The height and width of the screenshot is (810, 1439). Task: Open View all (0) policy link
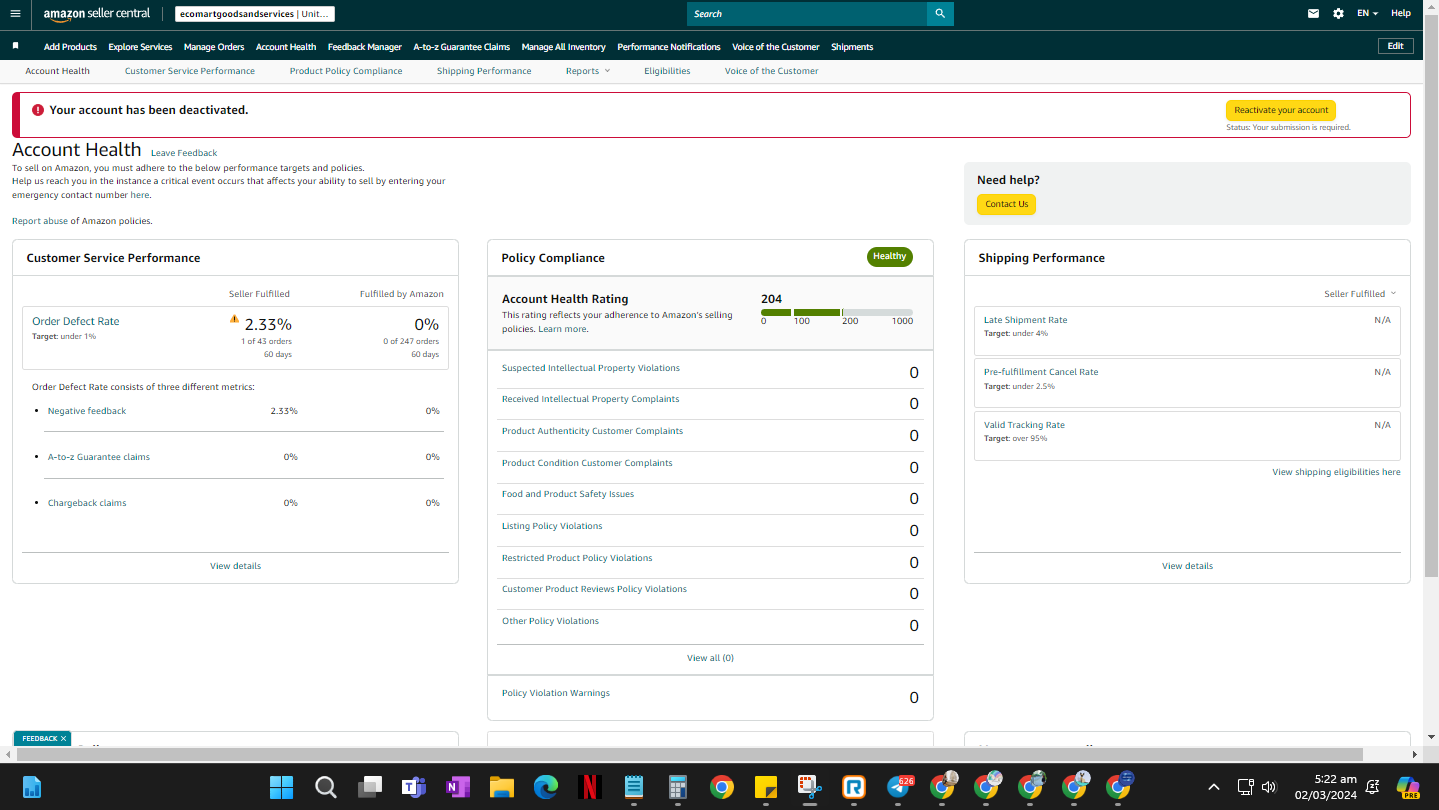[x=710, y=658]
